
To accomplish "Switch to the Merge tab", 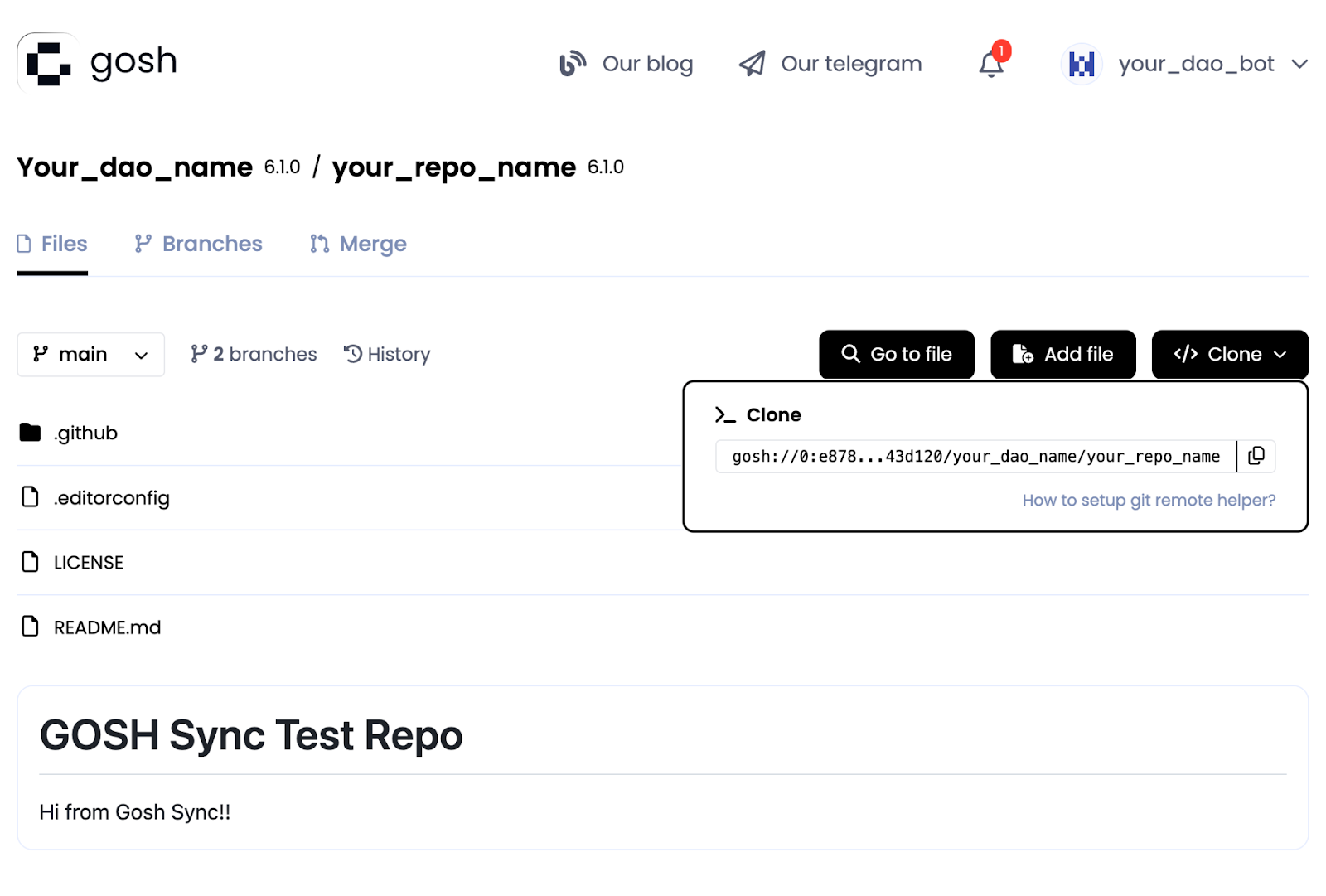I will pyautogui.click(x=358, y=244).
